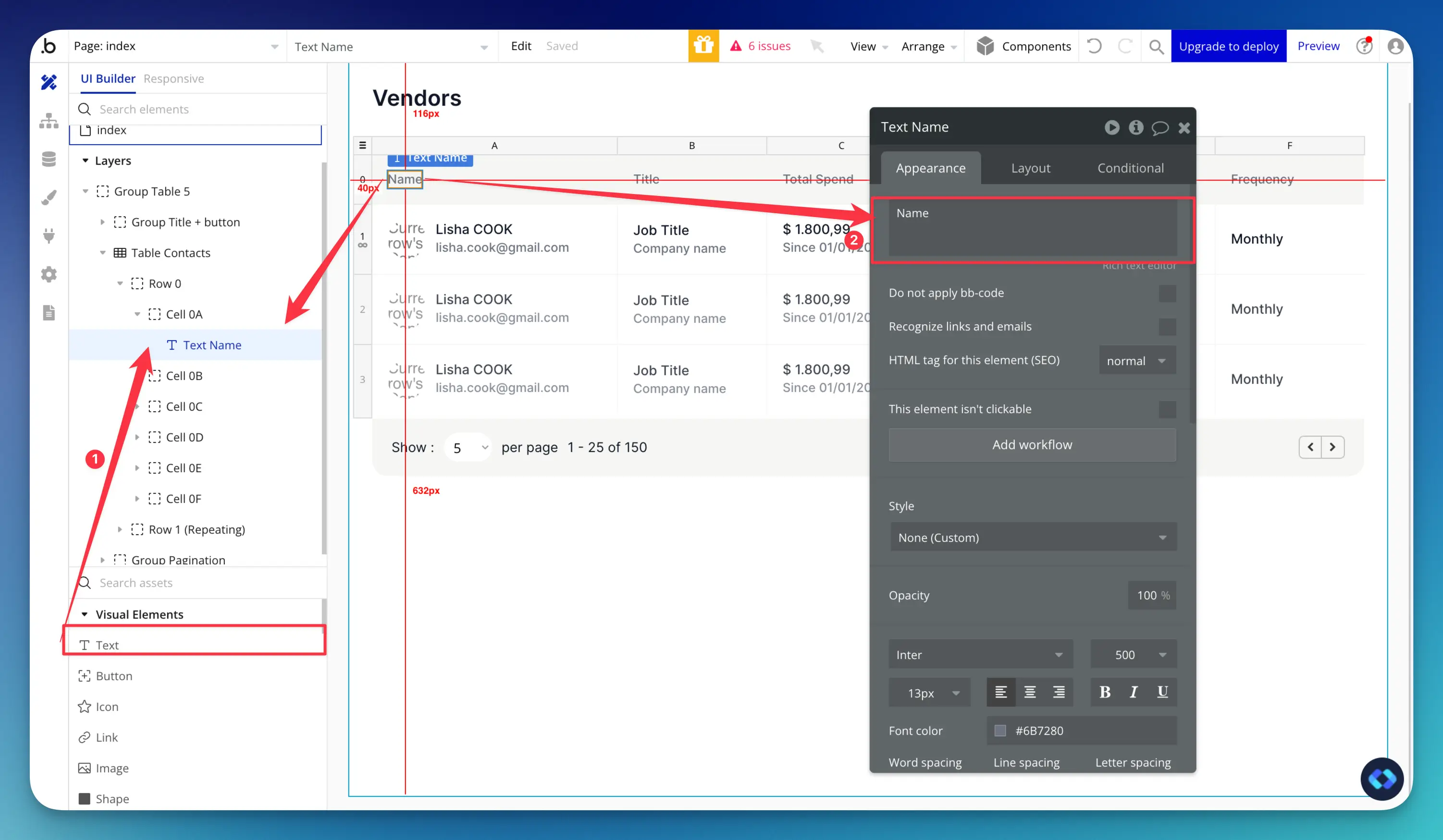Toggle italic formatting

point(1134,693)
